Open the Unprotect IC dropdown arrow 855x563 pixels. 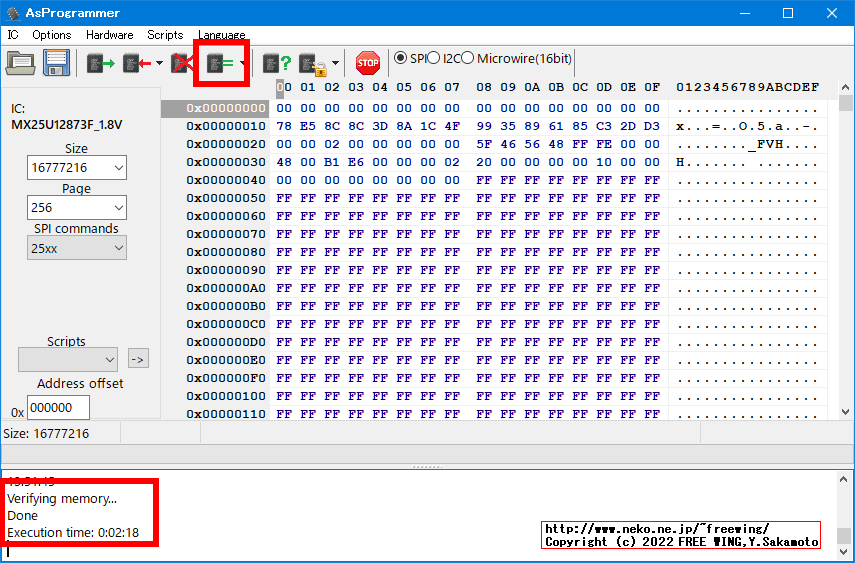[335, 63]
